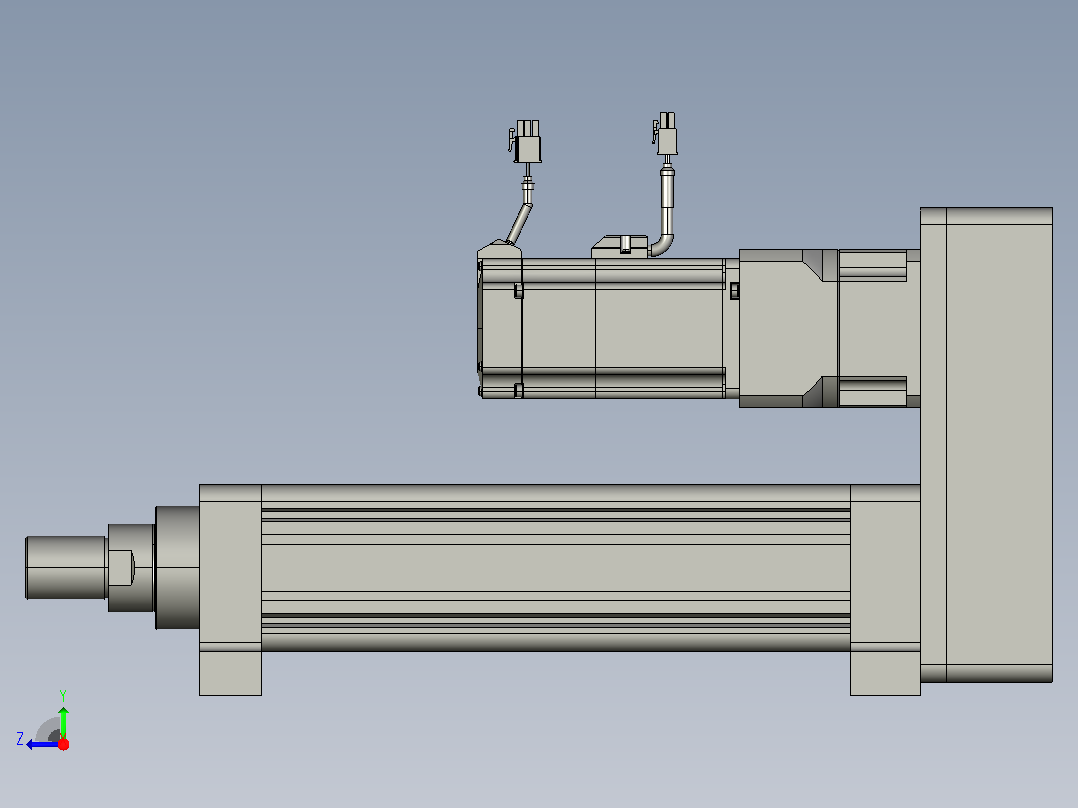Select the right cable connector plug above the motor
Image resolution: width=1078 pixels, height=808 pixels.
click(x=666, y=133)
